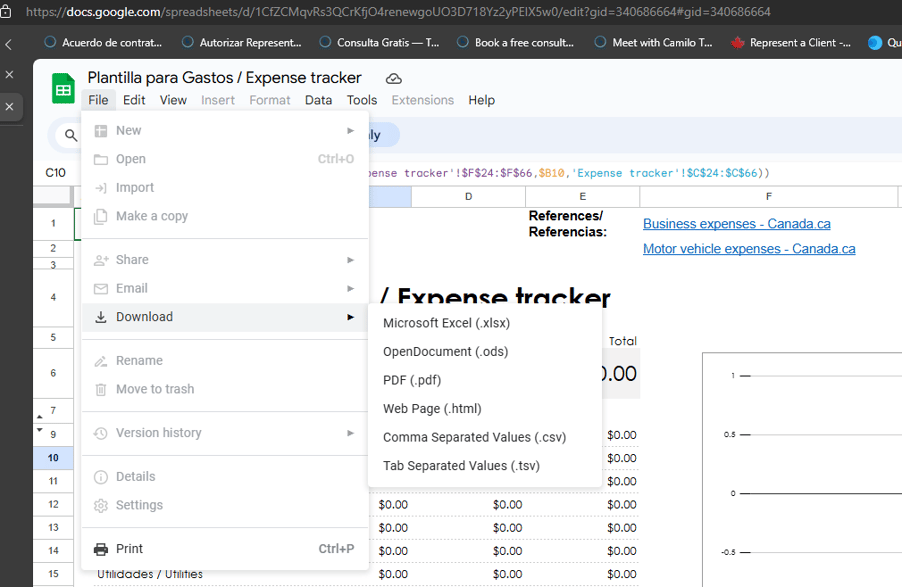Open the Autorizar Represent... bookmark
Screen dimensions: 902x587
[x=242, y=43]
